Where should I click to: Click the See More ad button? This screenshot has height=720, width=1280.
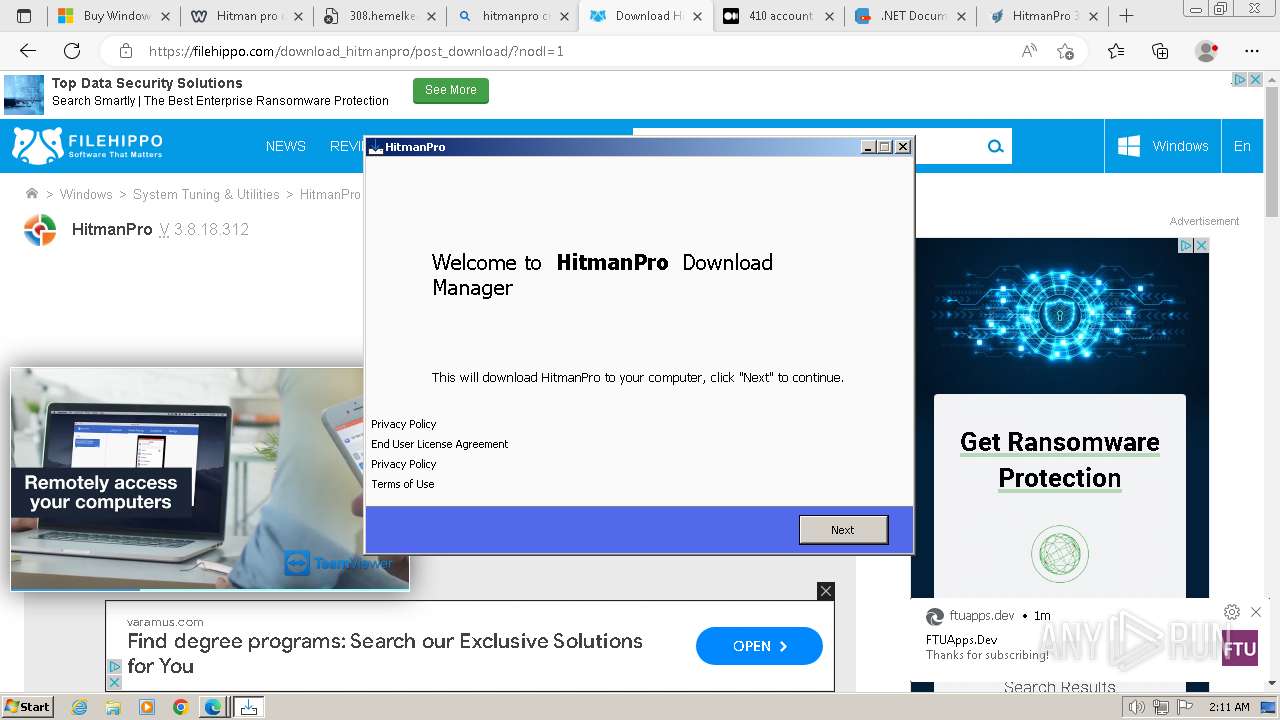451,90
